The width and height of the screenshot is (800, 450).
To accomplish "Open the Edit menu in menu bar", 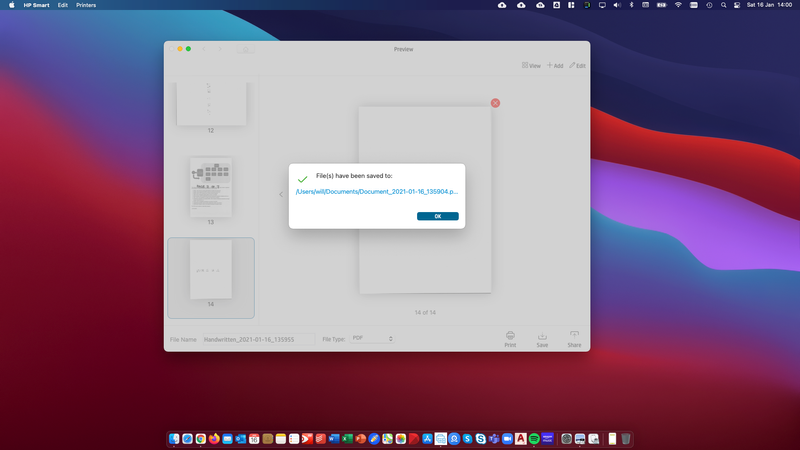I will [x=63, y=5].
